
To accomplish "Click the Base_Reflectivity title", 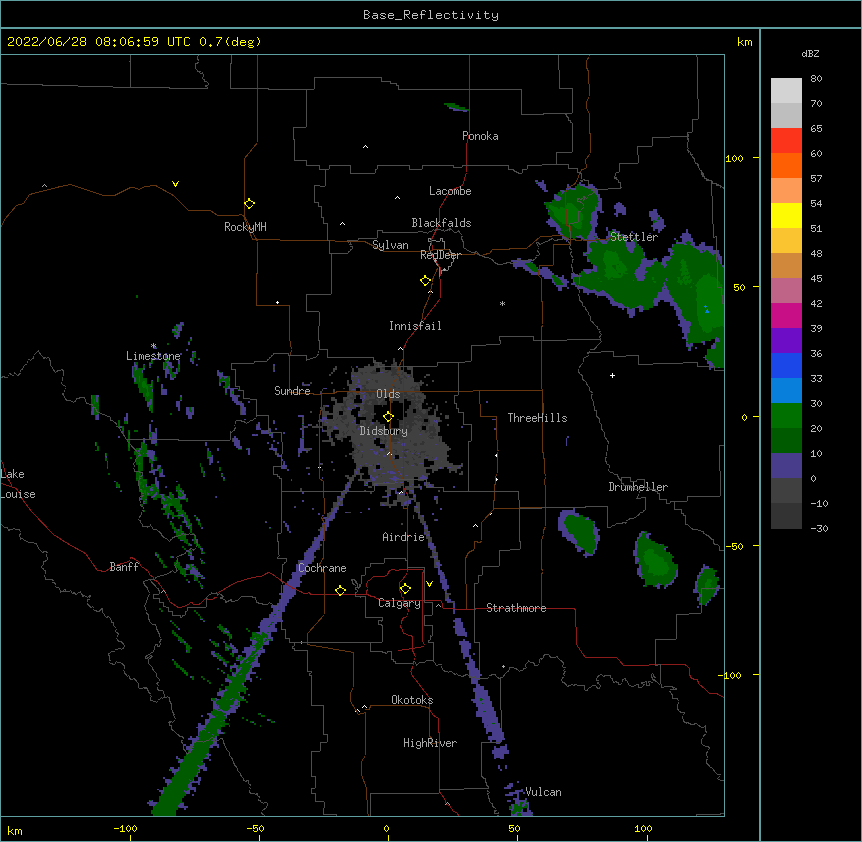I will coord(431,15).
